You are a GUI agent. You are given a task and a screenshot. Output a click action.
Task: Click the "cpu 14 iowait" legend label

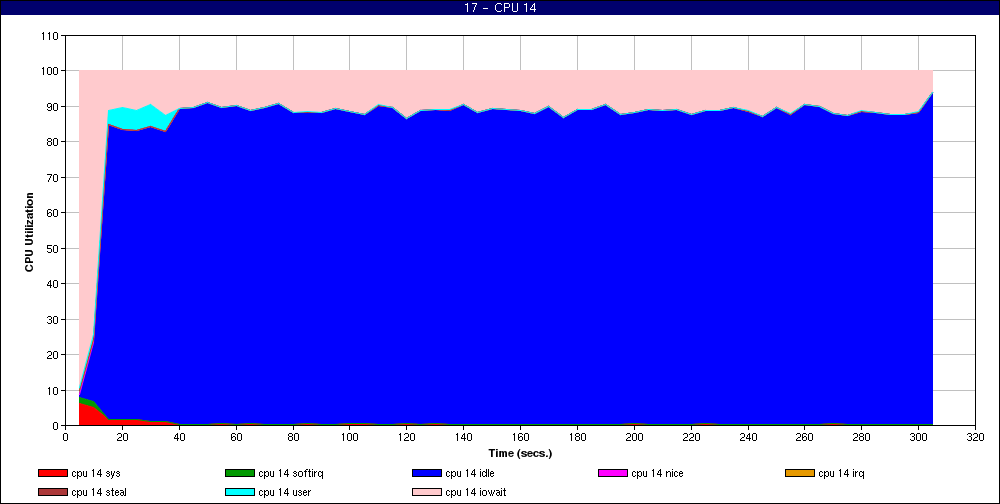(x=475, y=492)
